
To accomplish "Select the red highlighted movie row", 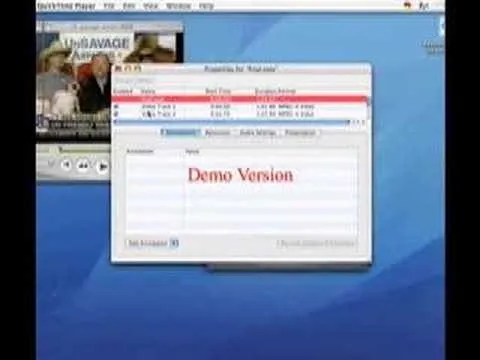I will tap(239, 99).
